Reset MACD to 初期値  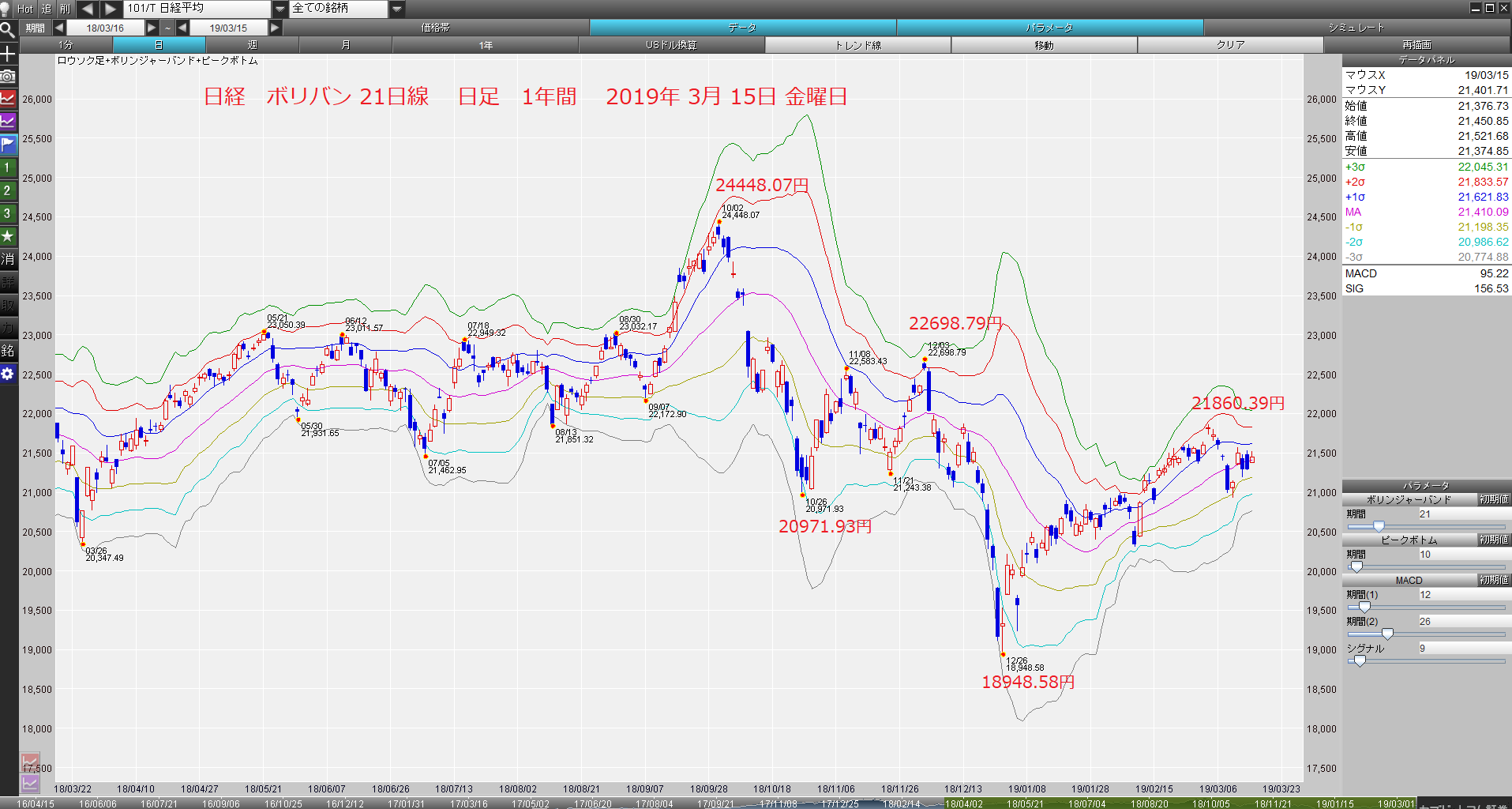(1494, 580)
